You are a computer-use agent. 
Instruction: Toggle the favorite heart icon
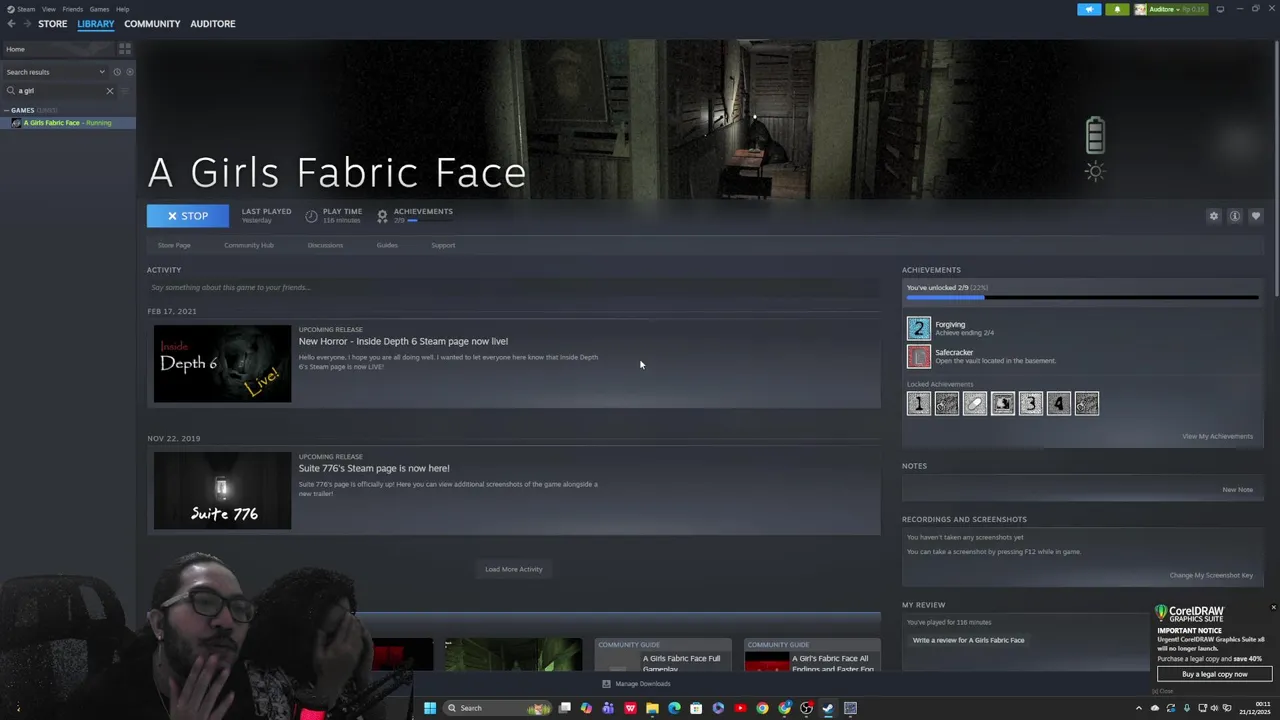pyautogui.click(x=1256, y=216)
